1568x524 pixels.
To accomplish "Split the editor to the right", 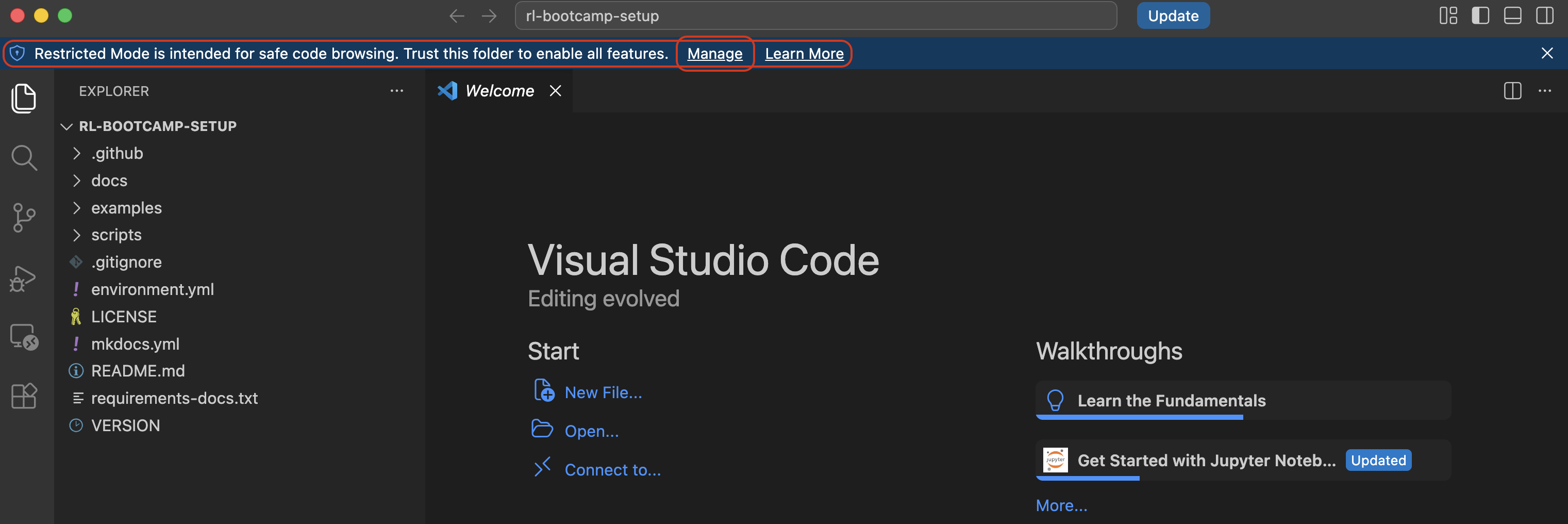I will click(x=1513, y=91).
